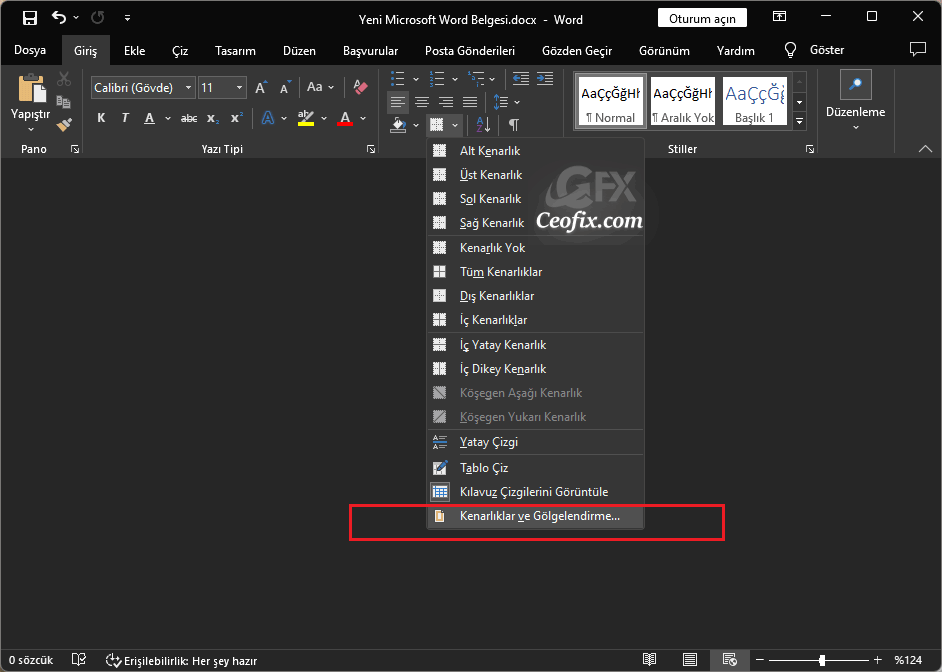
Task: Click the Oturum açın sign-in button
Action: [x=702, y=19]
